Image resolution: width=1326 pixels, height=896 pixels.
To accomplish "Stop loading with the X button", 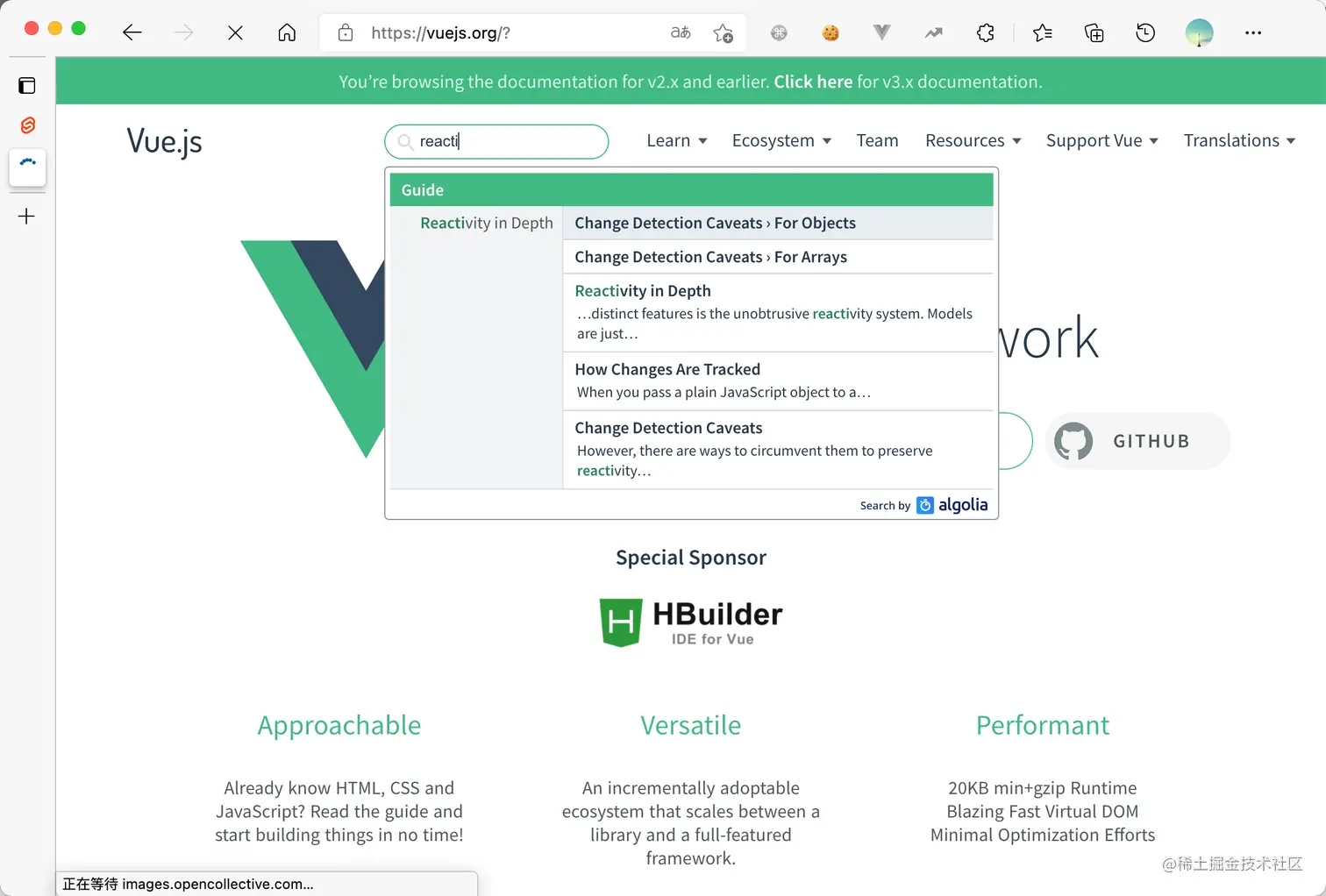I will point(235,33).
